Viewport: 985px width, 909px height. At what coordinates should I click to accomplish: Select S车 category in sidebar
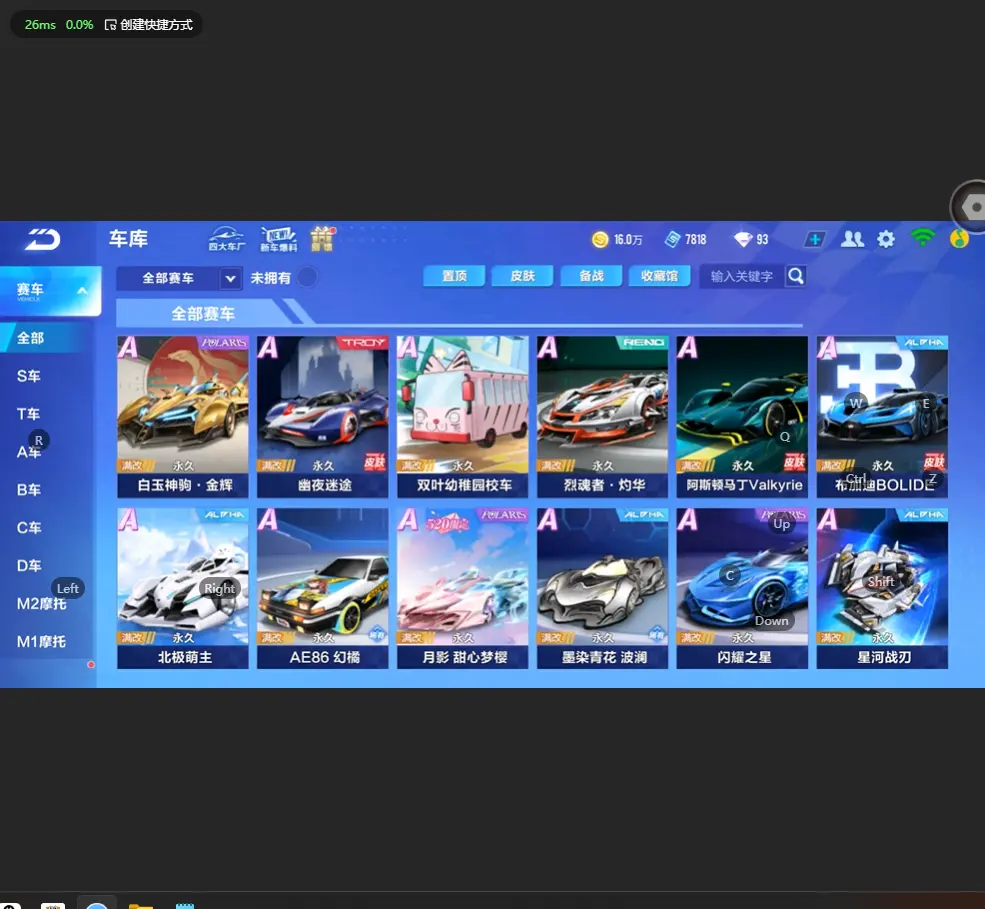click(29, 376)
